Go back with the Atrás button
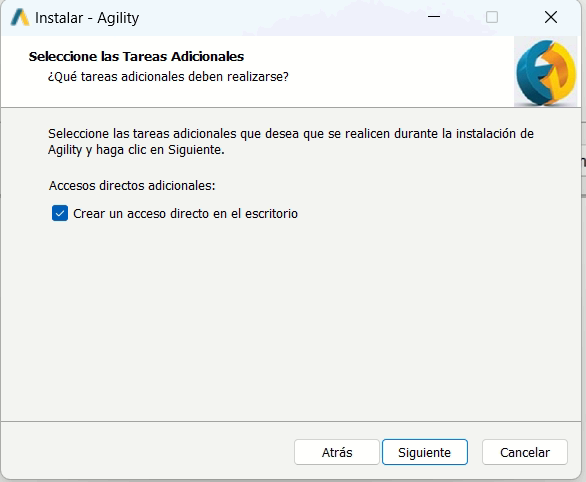Image resolution: width=586 pixels, height=482 pixels. click(337, 452)
